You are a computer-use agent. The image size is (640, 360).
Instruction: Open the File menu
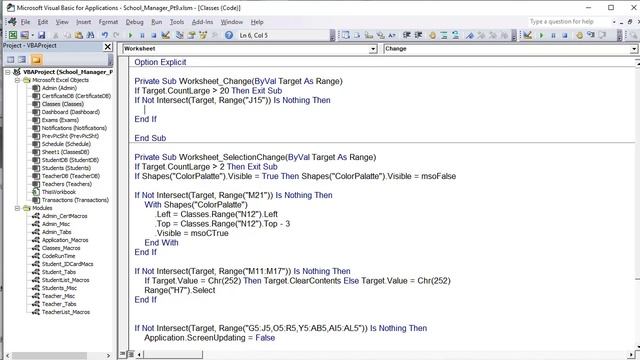click(25, 22)
